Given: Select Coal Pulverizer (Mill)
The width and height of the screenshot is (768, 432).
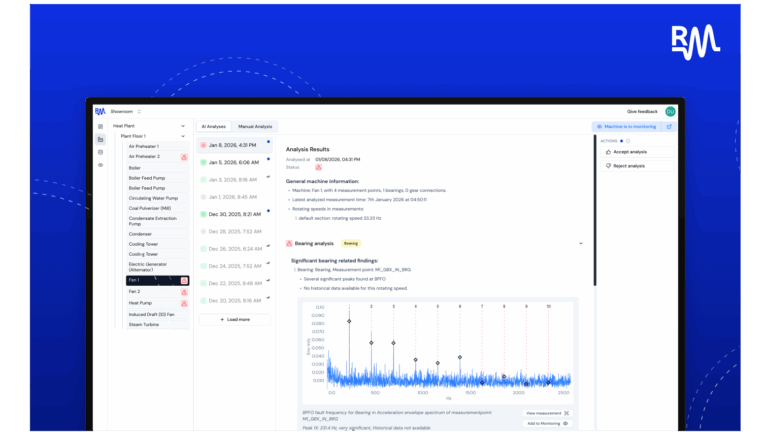Looking at the screenshot, I should [158, 208].
